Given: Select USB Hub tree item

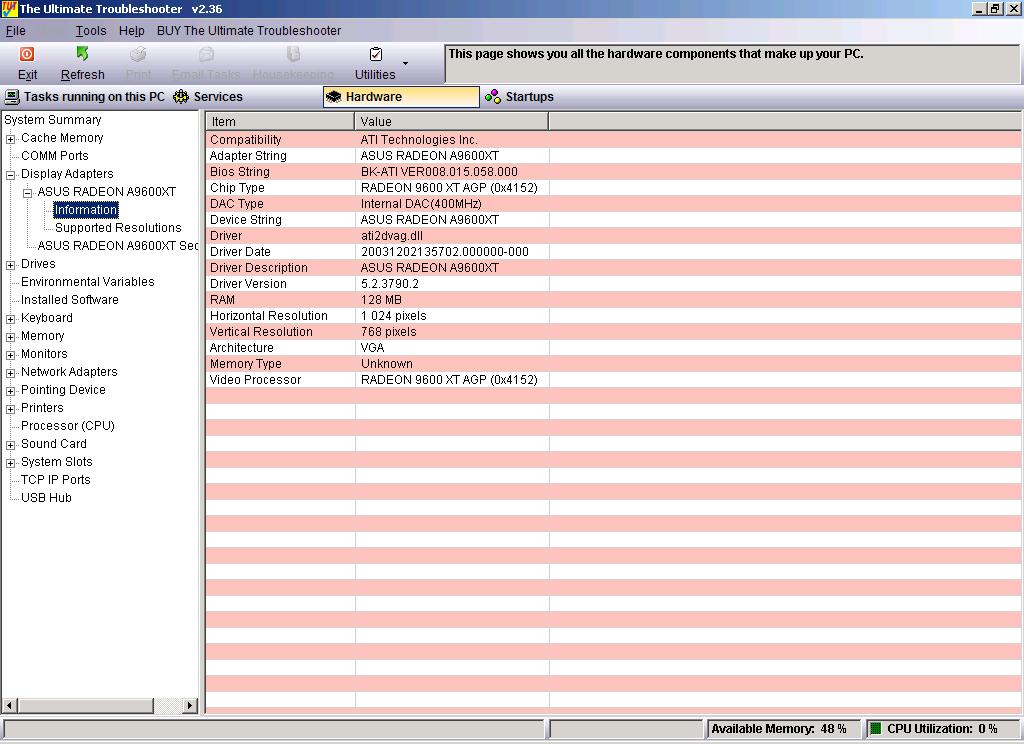Looking at the screenshot, I should (46, 497).
